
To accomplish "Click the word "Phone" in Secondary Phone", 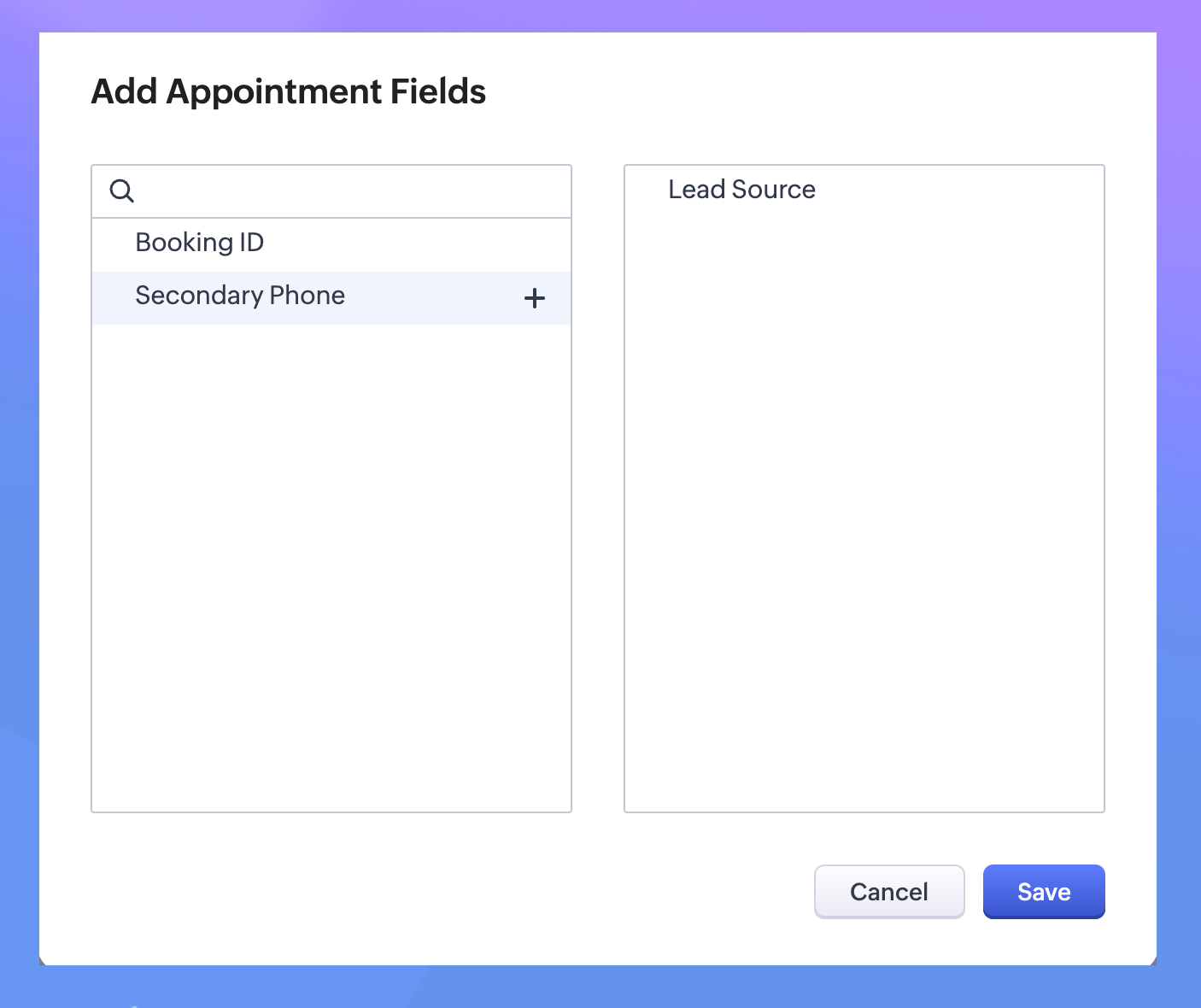I will coord(307,296).
